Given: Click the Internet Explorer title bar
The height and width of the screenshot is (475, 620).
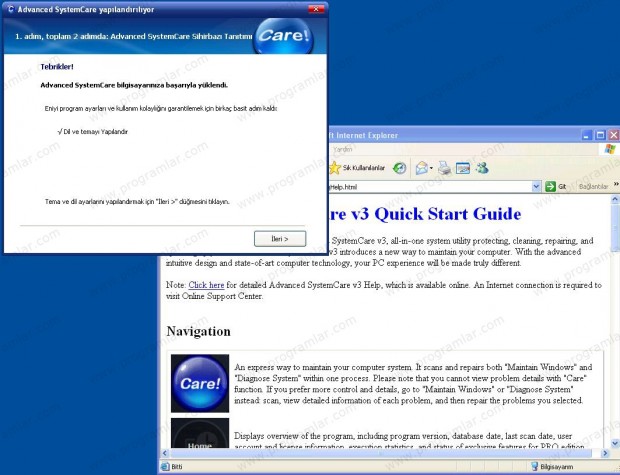Looking at the screenshot, I should pos(454,135).
